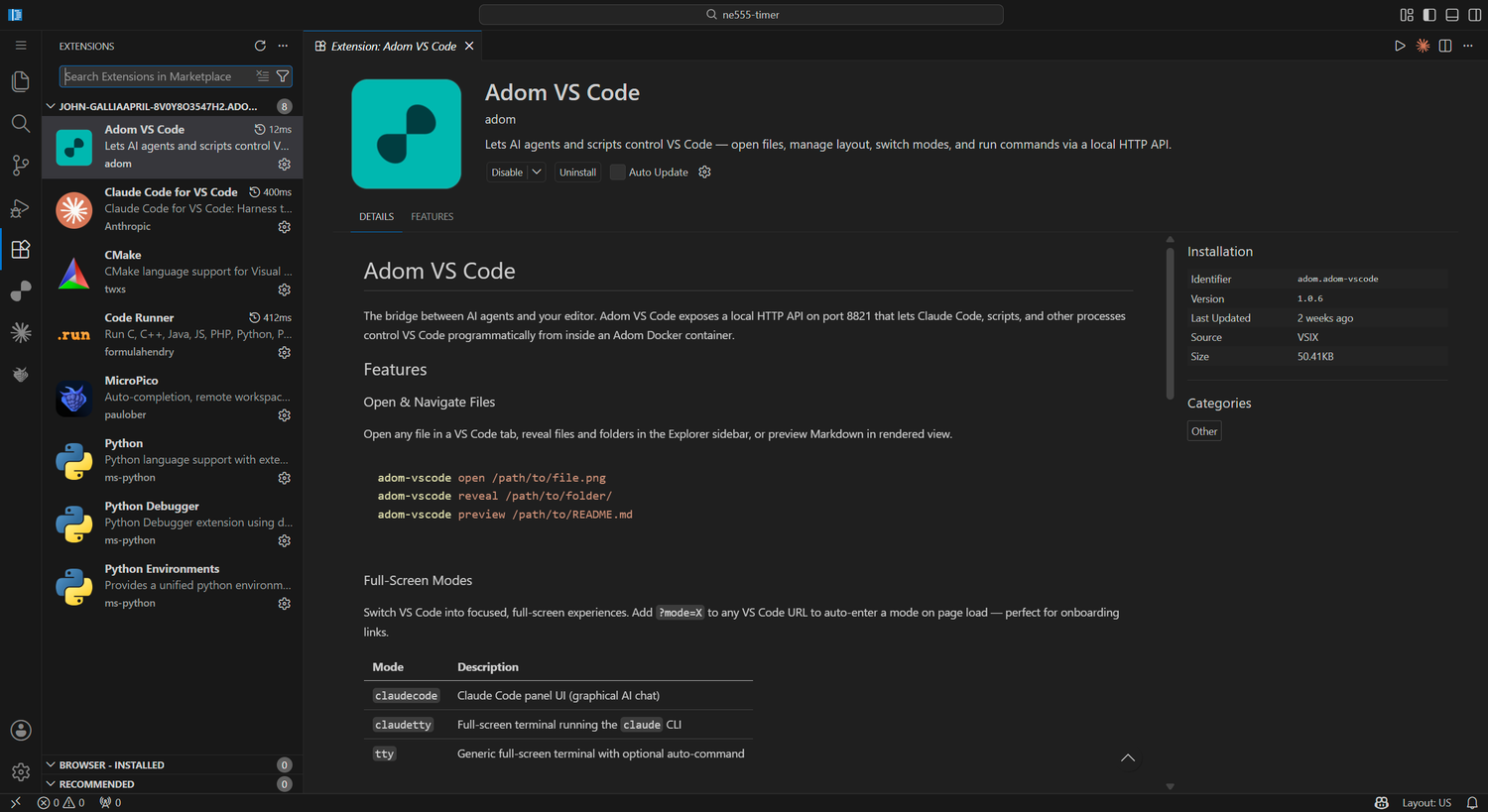
Task: Open the Disable dropdown arrow
Action: coord(537,173)
